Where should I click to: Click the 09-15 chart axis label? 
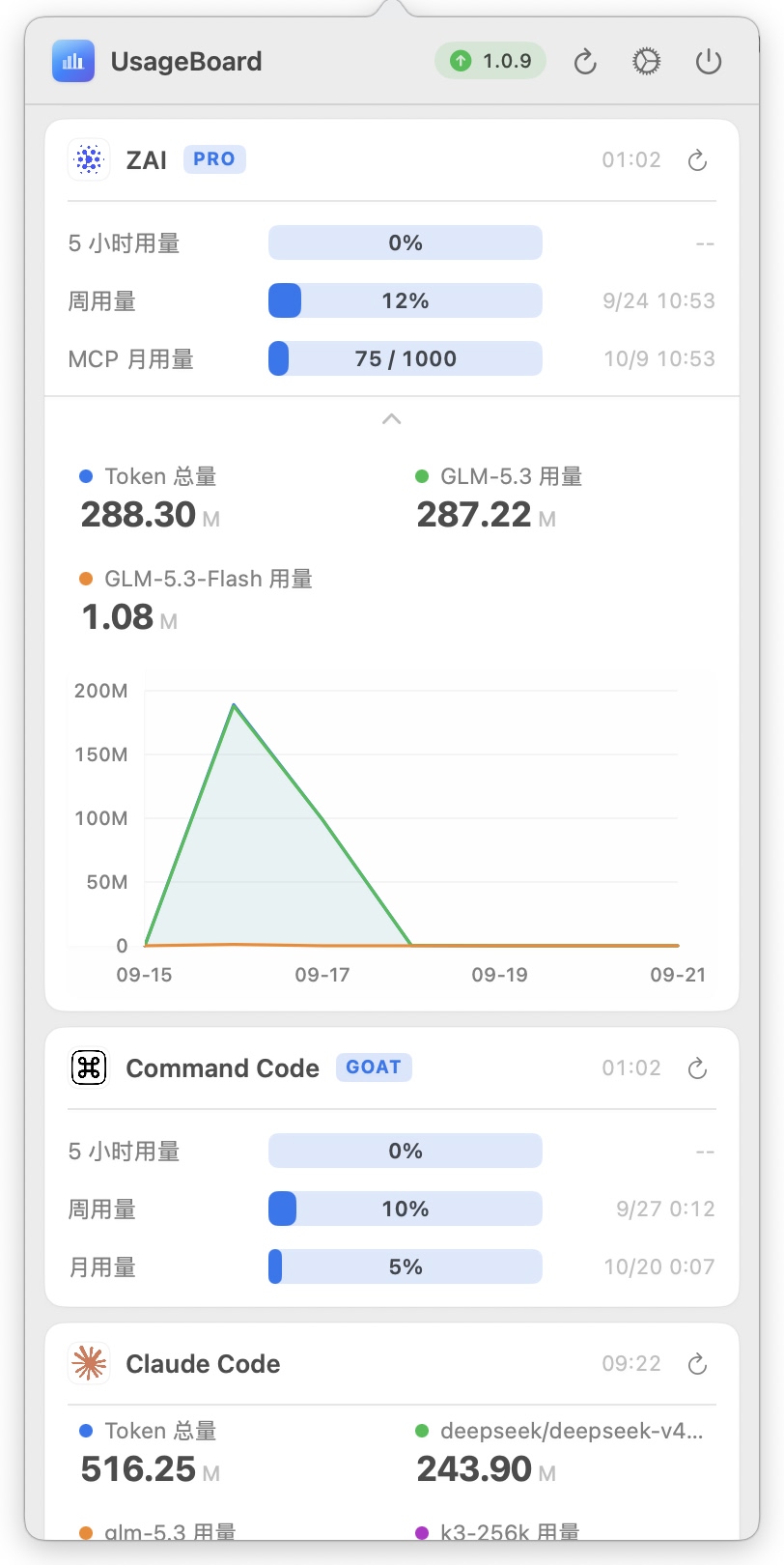(x=144, y=975)
